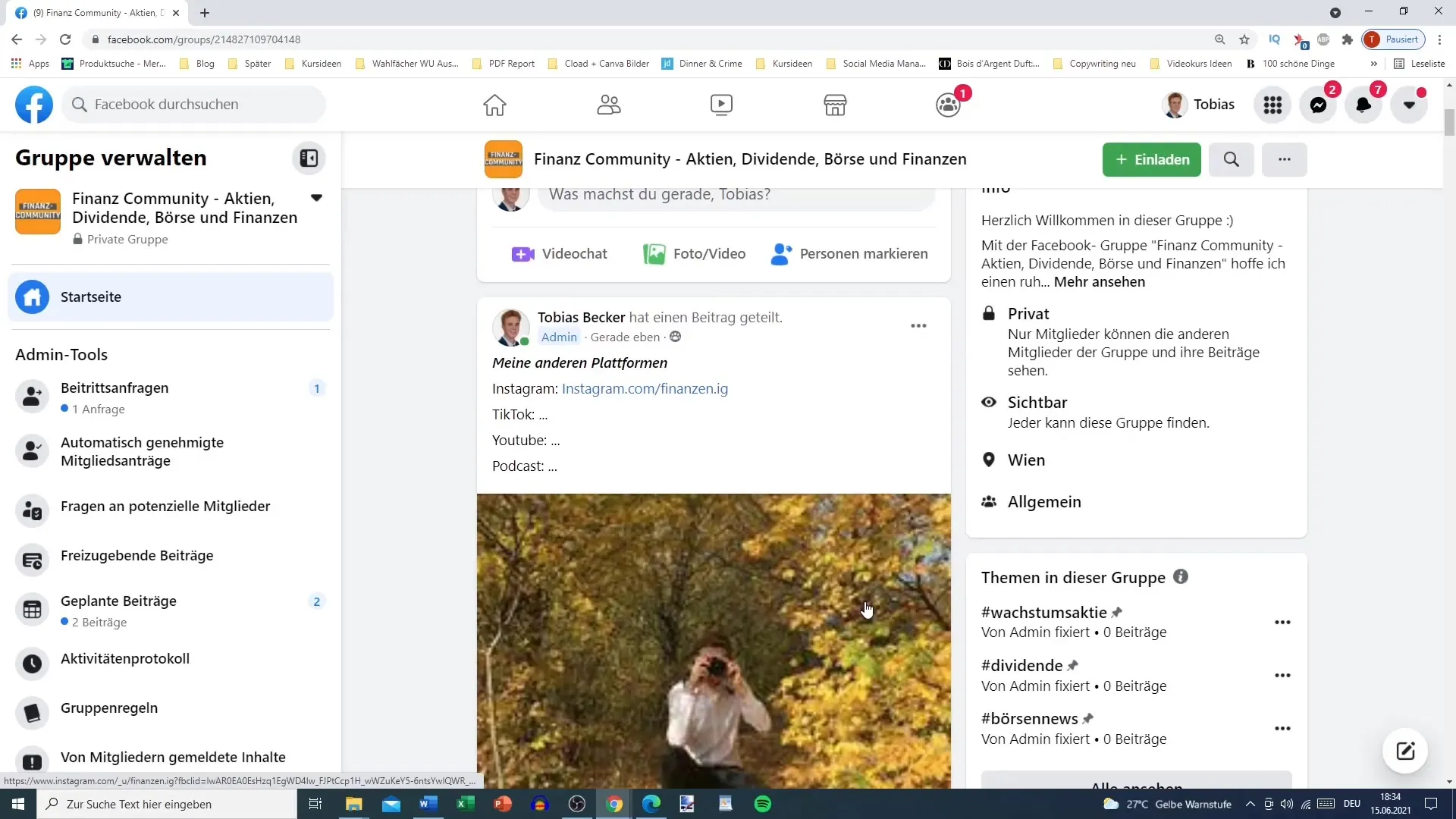Click Mehr ansehen in group info
Image resolution: width=1456 pixels, height=819 pixels.
(x=1099, y=282)
